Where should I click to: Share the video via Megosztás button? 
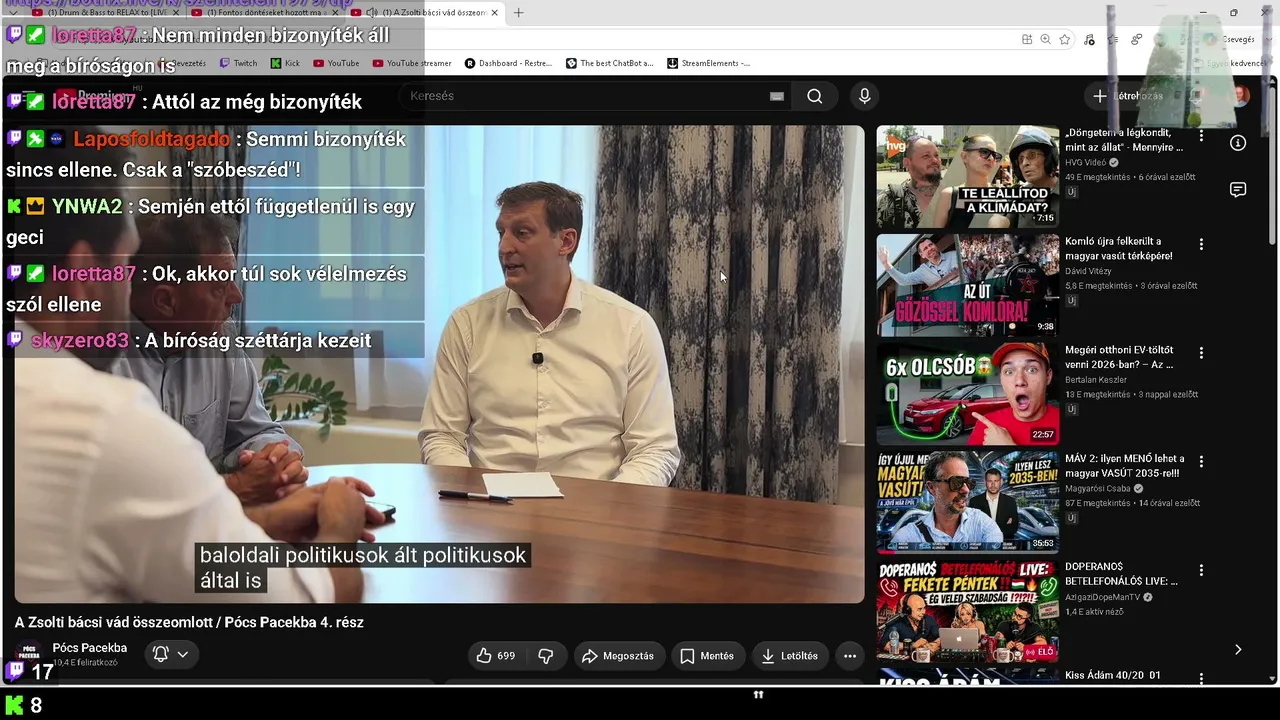(618, 656)
